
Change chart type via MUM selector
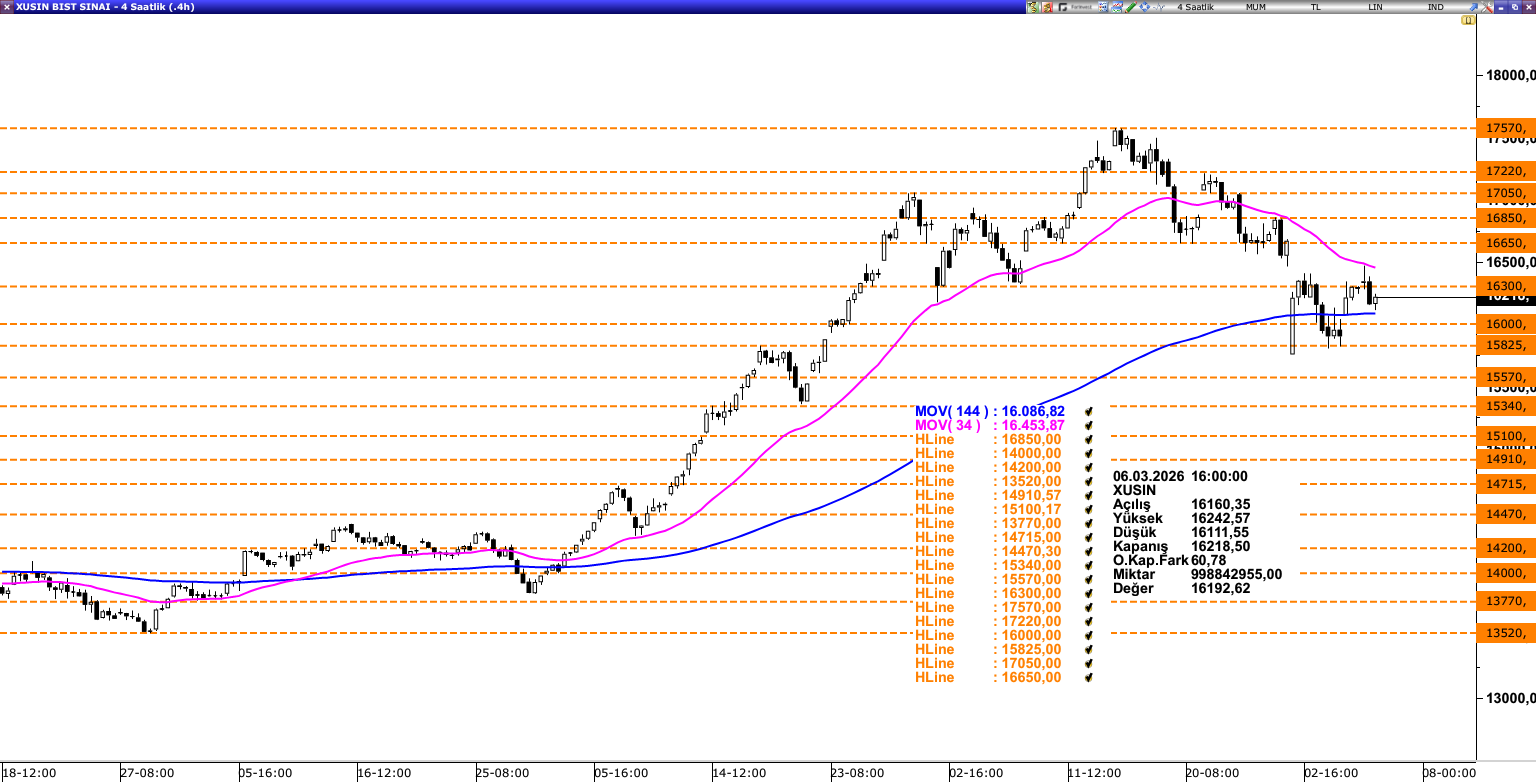1256,7
